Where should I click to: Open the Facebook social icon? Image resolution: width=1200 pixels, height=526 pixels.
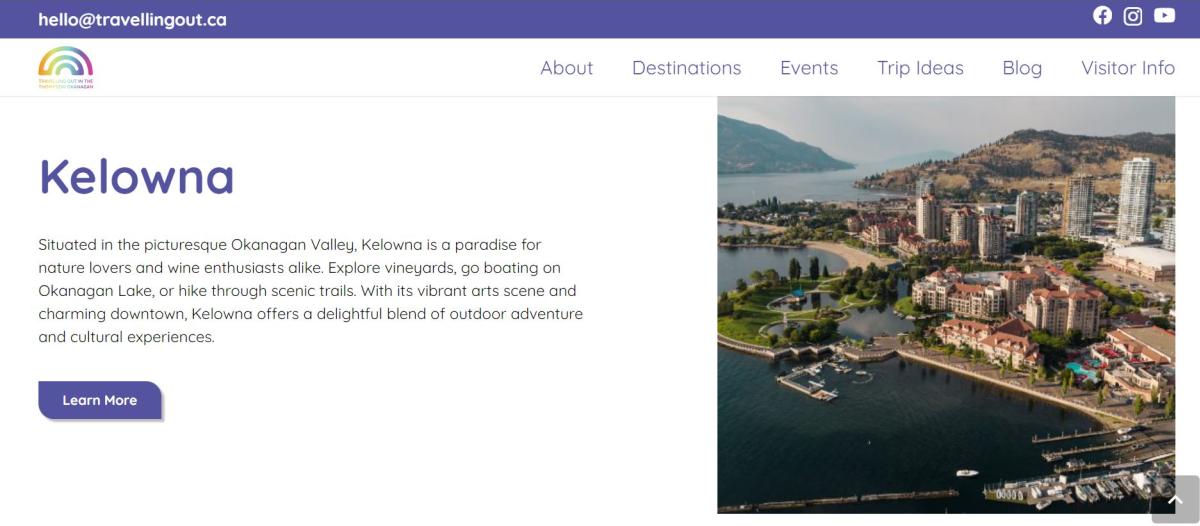point(1102,15)
